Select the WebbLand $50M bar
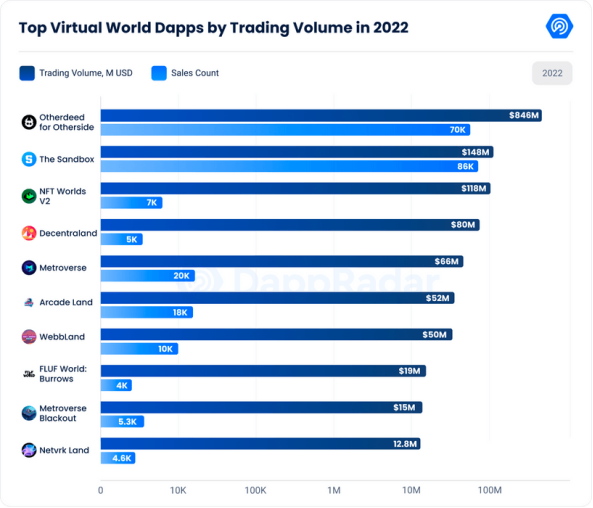The image size is (593, 508). (276, 334)
